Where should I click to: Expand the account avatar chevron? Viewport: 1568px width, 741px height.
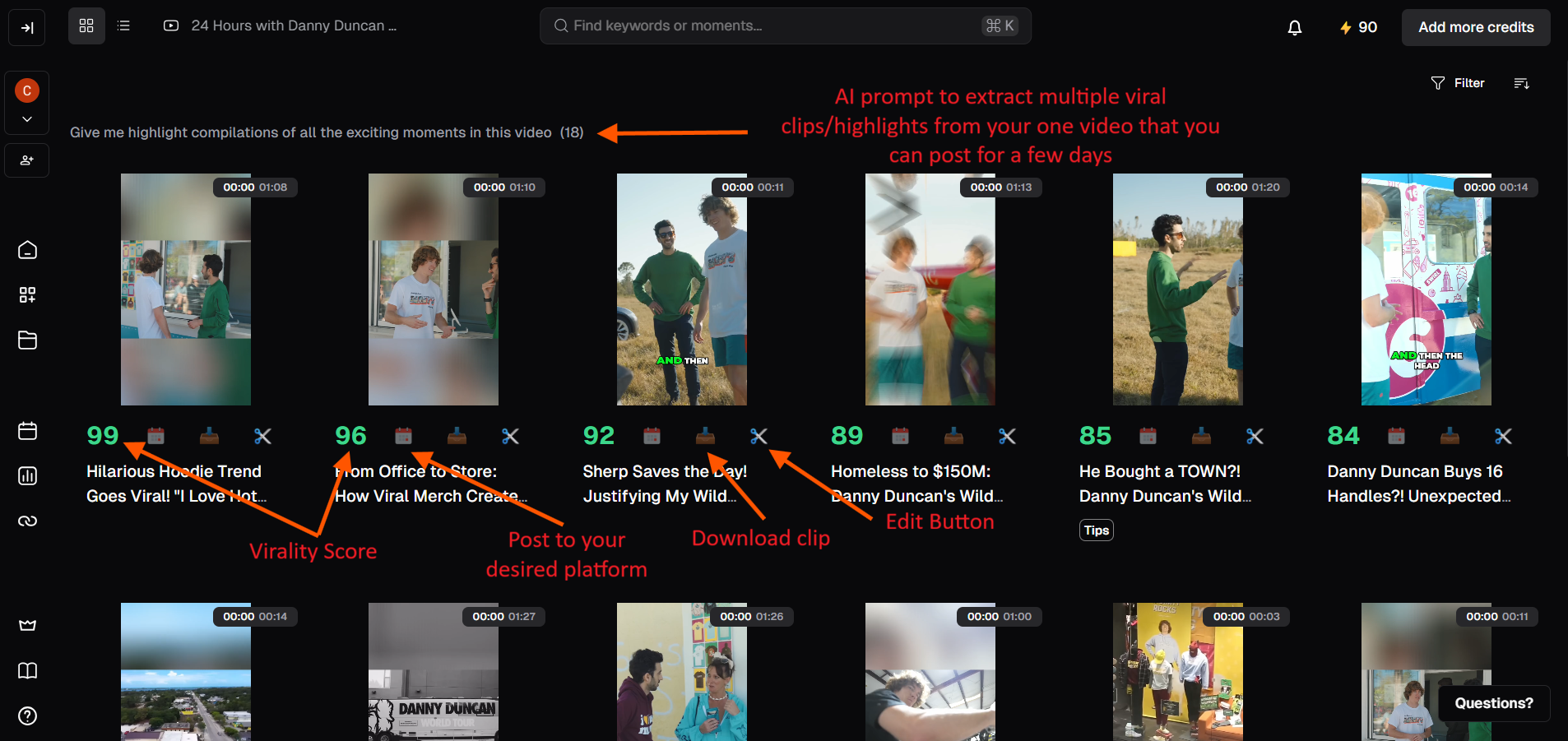[x=27, y=118]
